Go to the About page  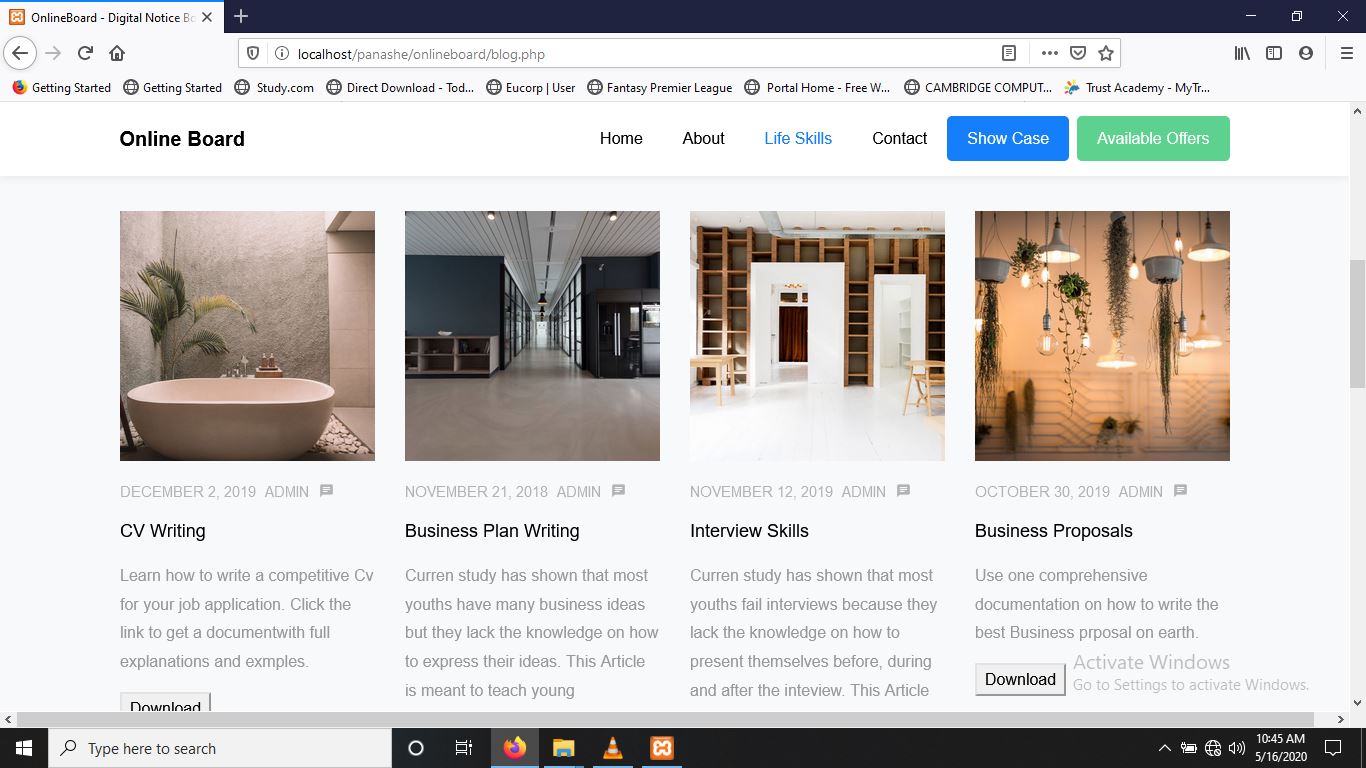pyautogui.click(x=703, y=138)
